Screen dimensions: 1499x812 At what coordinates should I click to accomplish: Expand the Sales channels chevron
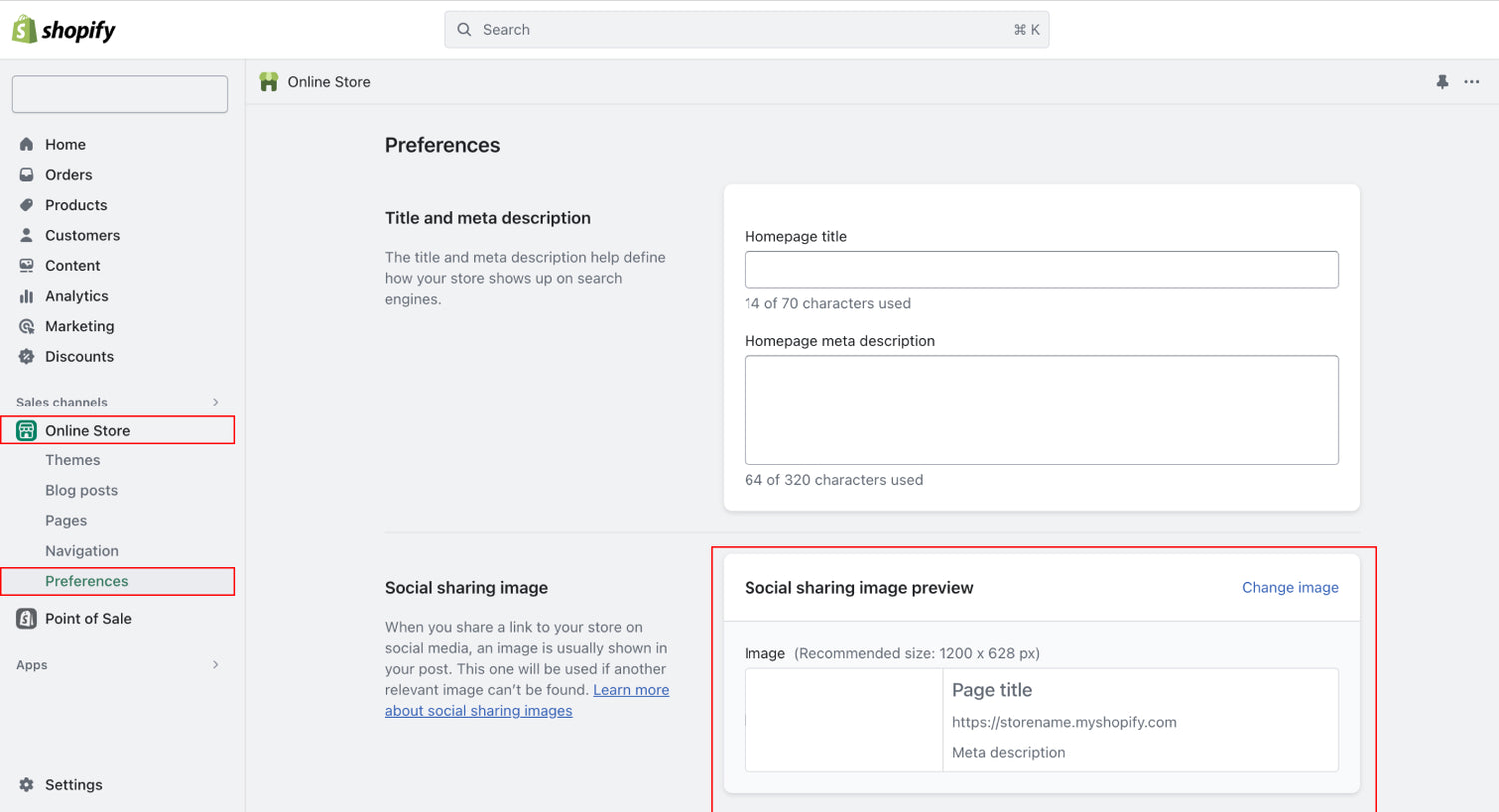point(215,402)
